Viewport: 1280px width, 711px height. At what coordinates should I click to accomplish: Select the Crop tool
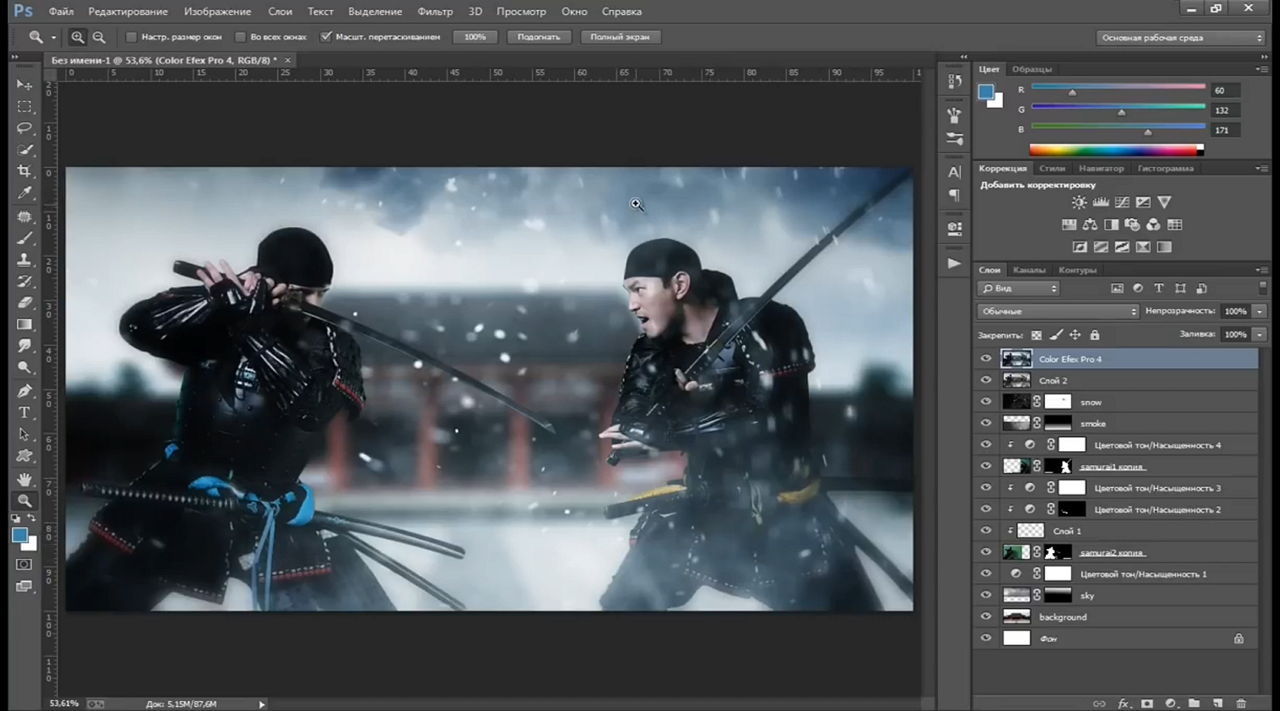[x=25, y=172]
